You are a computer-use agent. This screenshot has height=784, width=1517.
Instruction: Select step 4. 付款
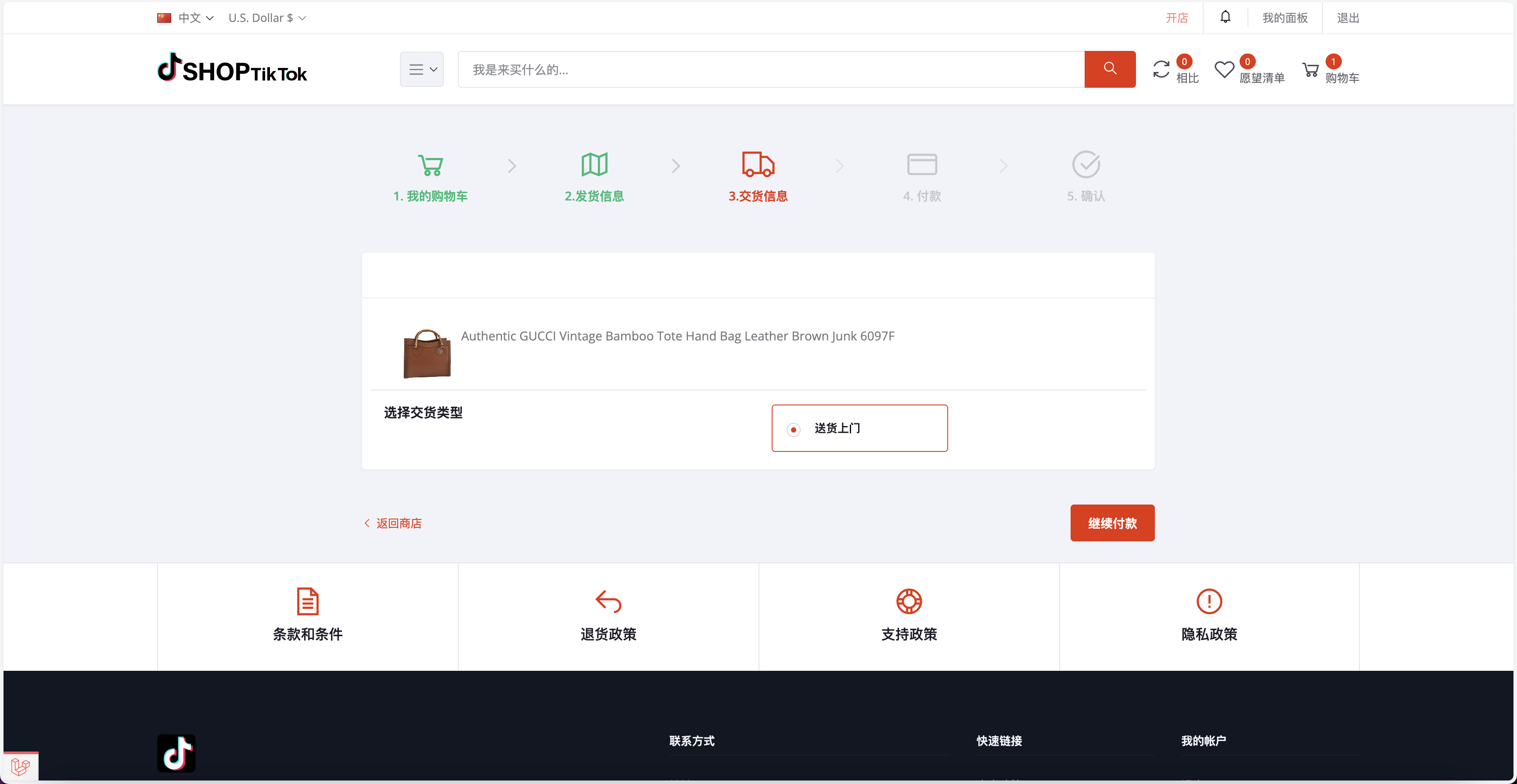[922, 196]
